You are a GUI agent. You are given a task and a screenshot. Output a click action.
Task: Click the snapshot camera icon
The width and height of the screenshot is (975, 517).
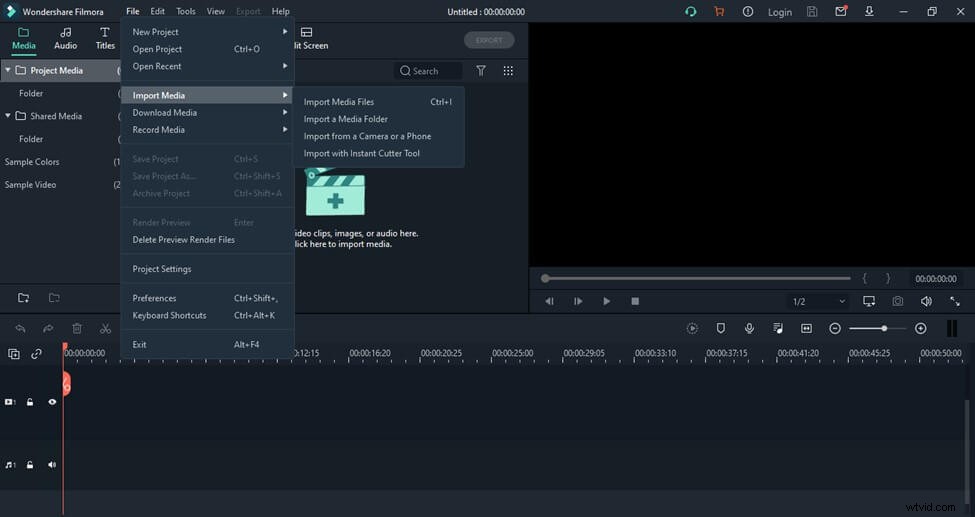897,301
